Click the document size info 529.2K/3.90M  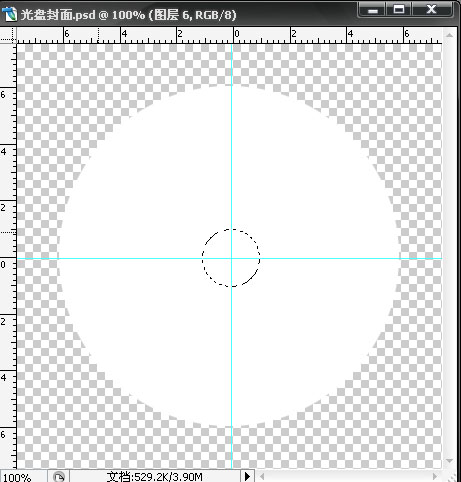click(x=154, y=477)
